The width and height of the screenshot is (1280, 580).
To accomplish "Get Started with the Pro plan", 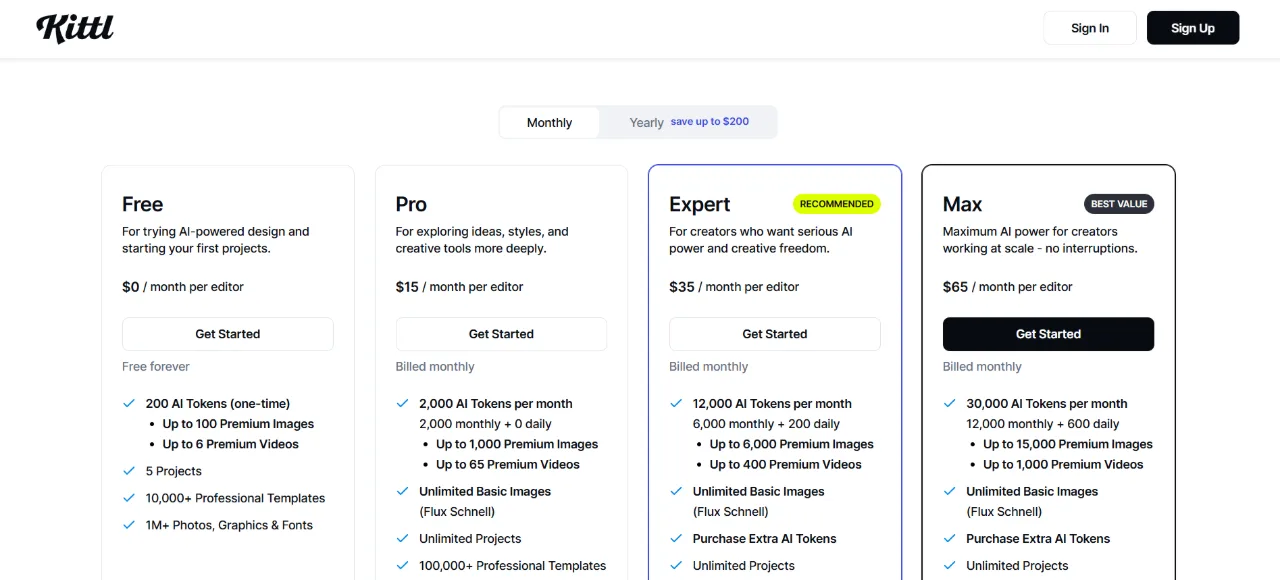I will 501,334.
